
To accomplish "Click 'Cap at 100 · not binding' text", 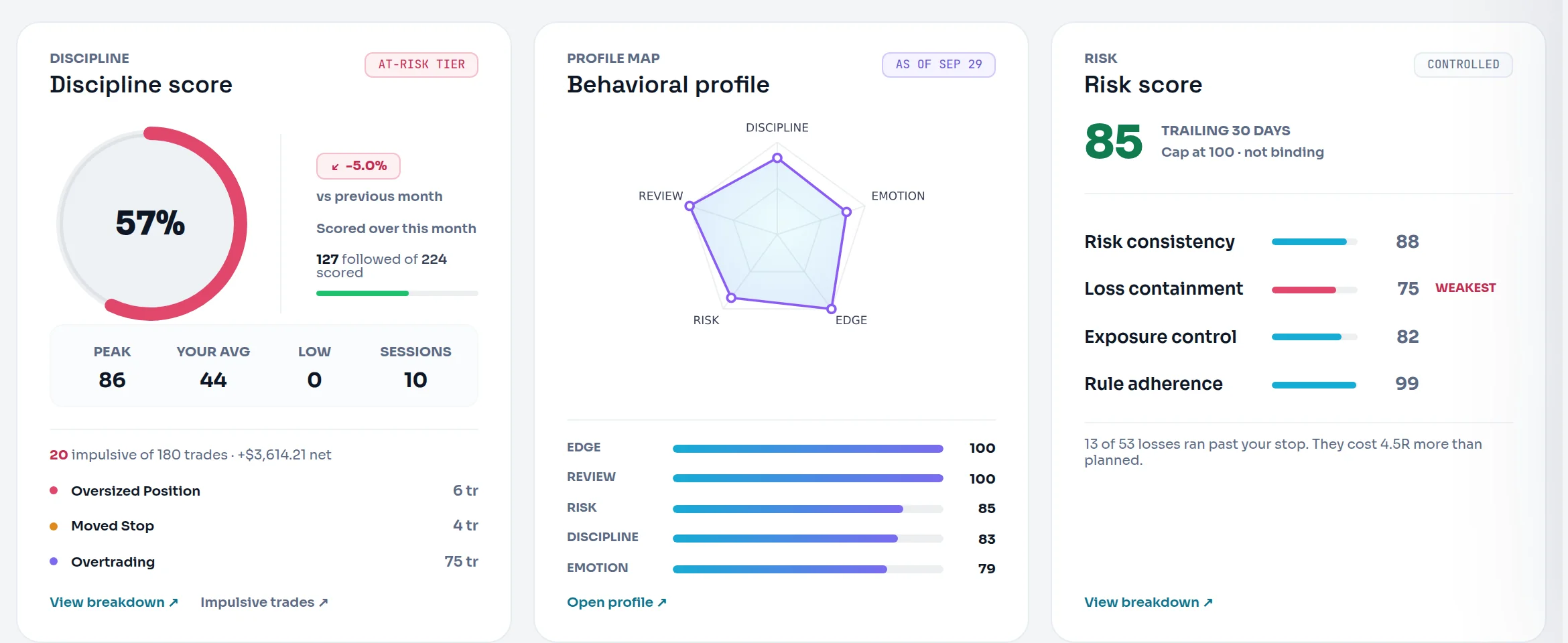I will [1242, 152].
